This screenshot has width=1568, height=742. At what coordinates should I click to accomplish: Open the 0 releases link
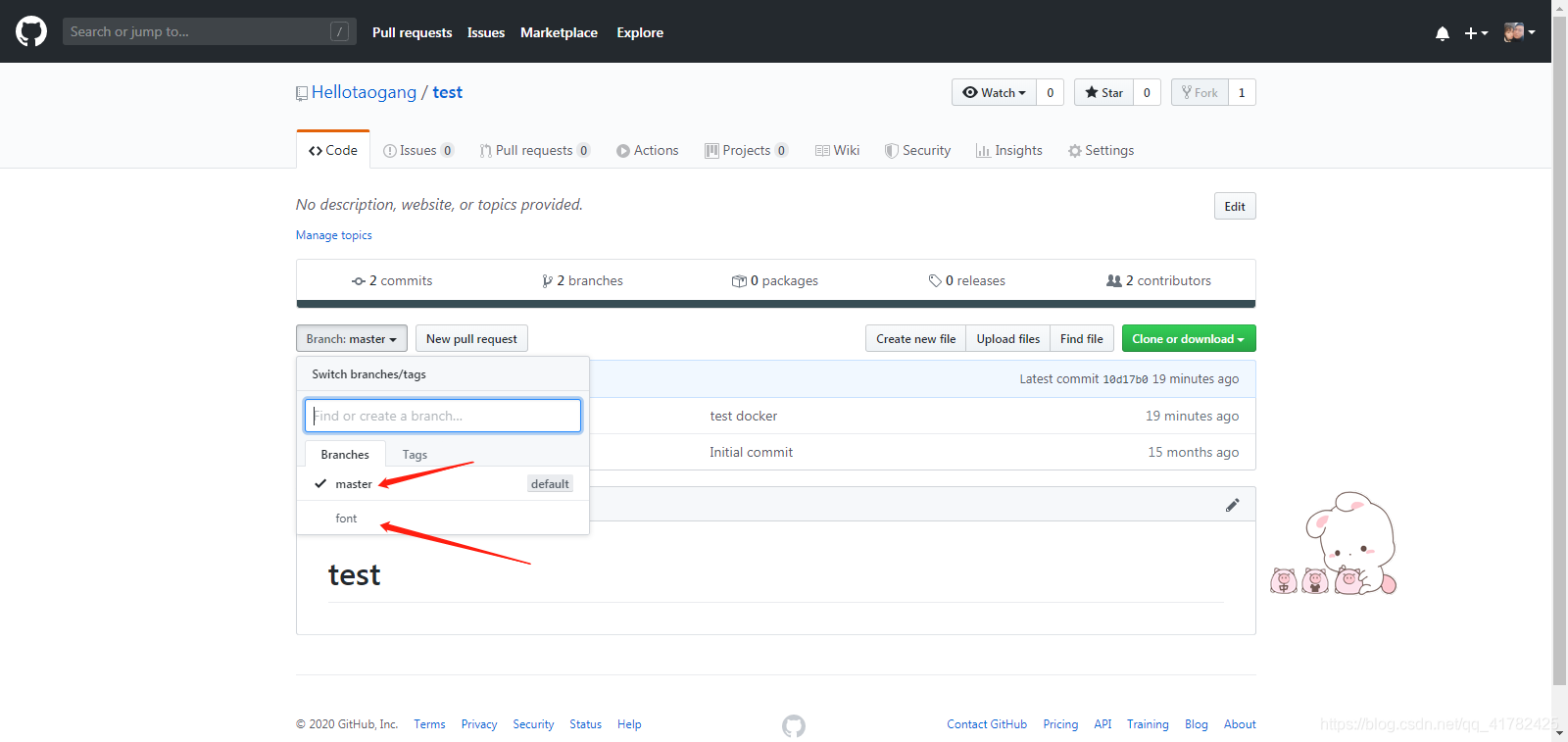[x=967, y=280]
